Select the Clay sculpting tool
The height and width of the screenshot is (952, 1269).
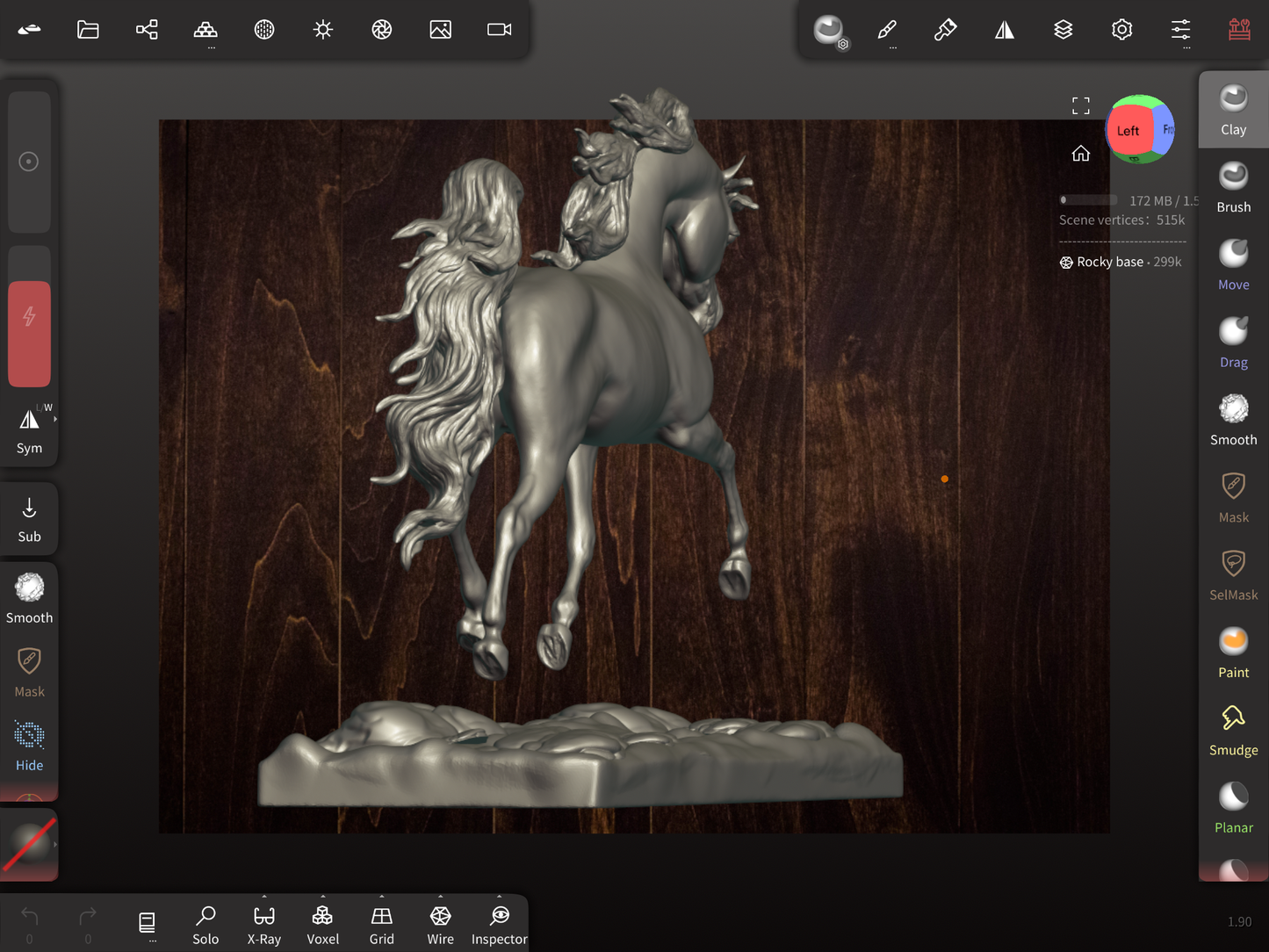tap(1233, 110)
